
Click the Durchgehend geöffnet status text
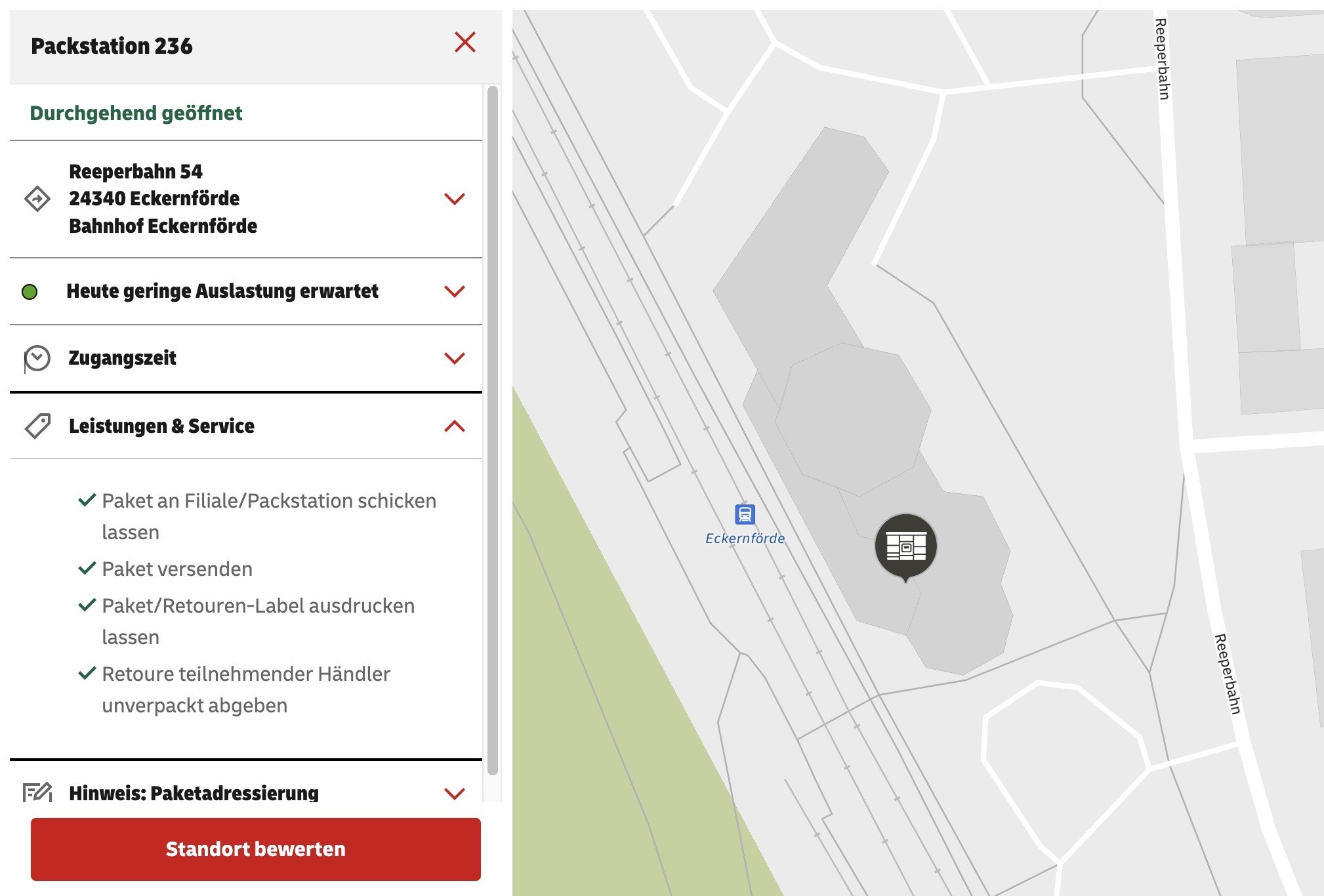coord(136,113)
